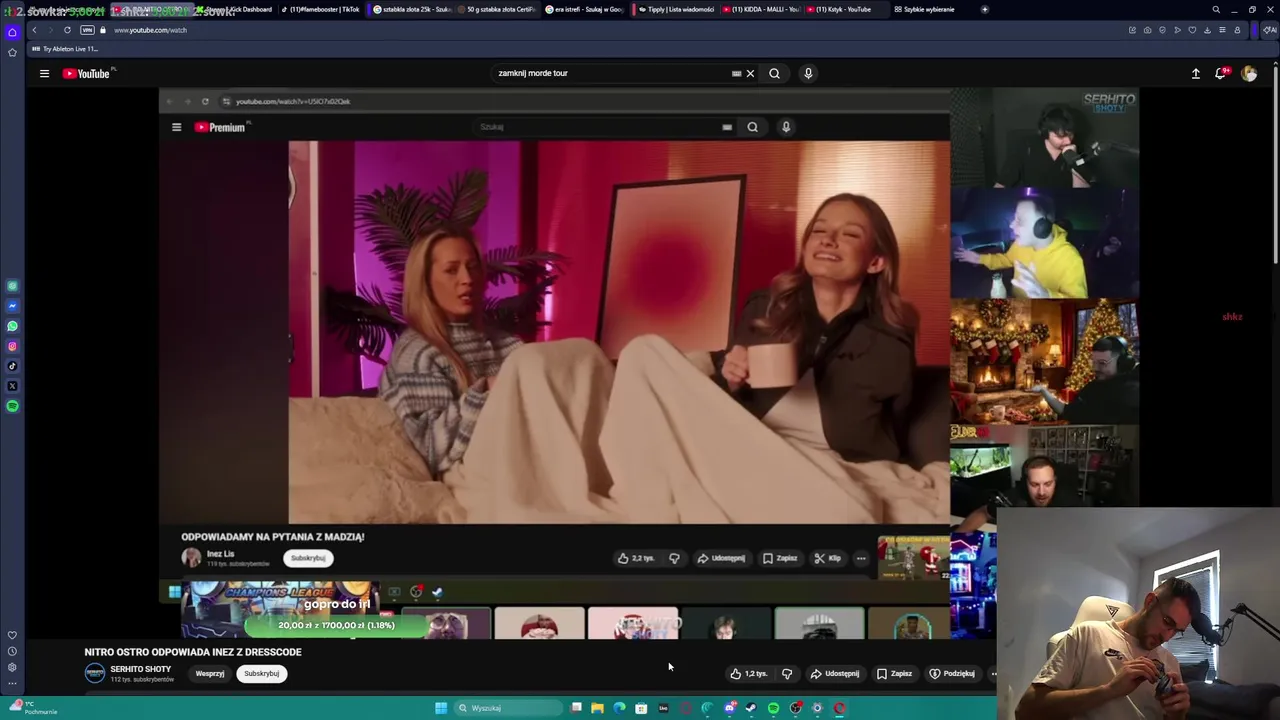Viewport: 1280px width, 720px height.
Task: Click the 'zamknij morde tour' search field
Action: tap(610, 73)
